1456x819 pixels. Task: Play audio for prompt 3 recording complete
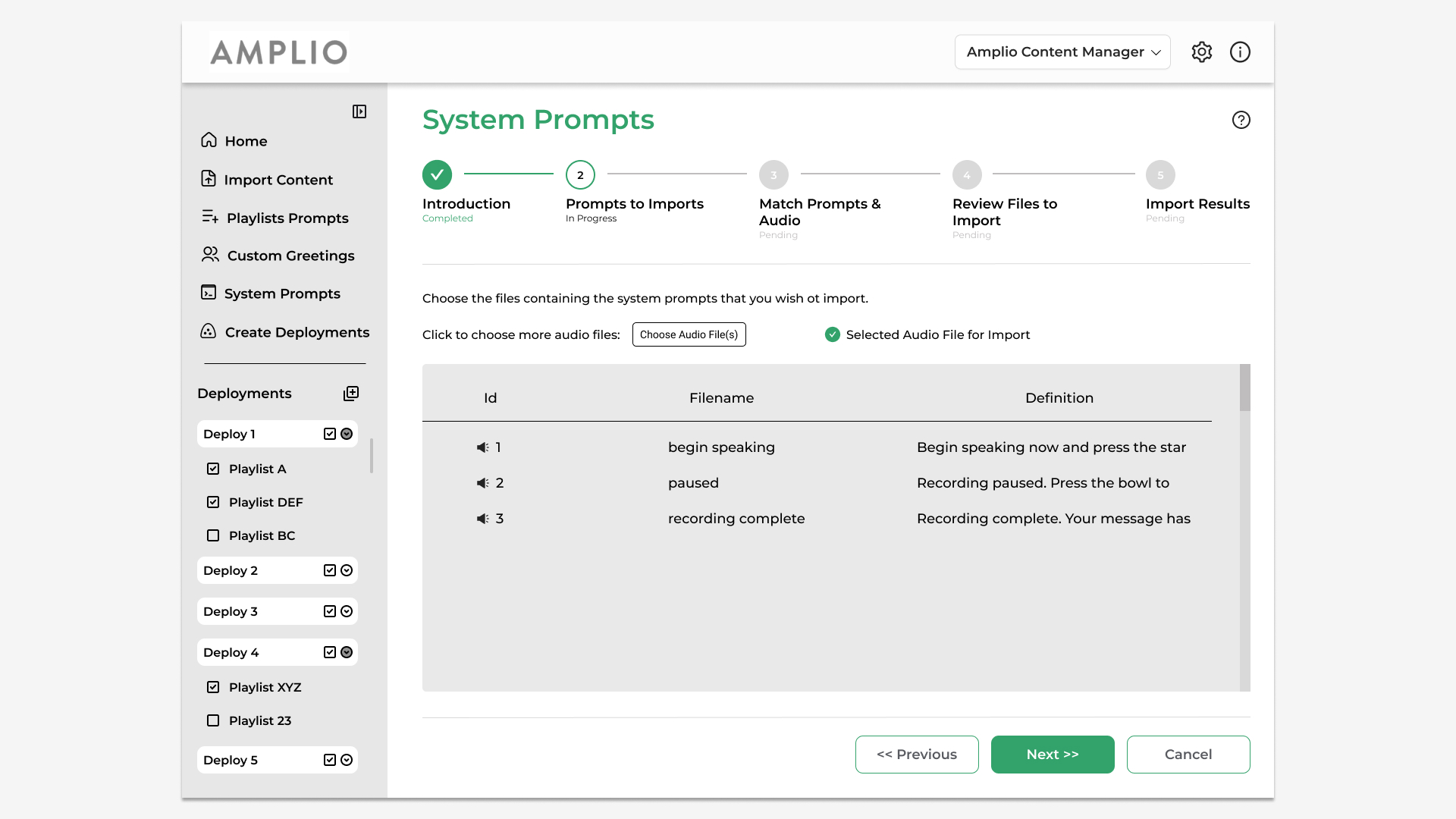[x=482, y=519]
